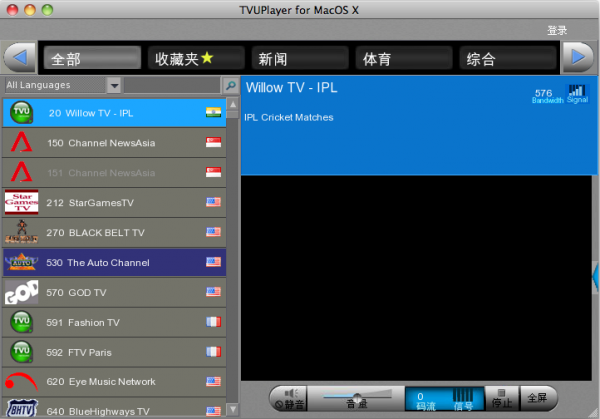
Task: Click the US flag on BLACK BELT TV row
Action: [214, 232]
